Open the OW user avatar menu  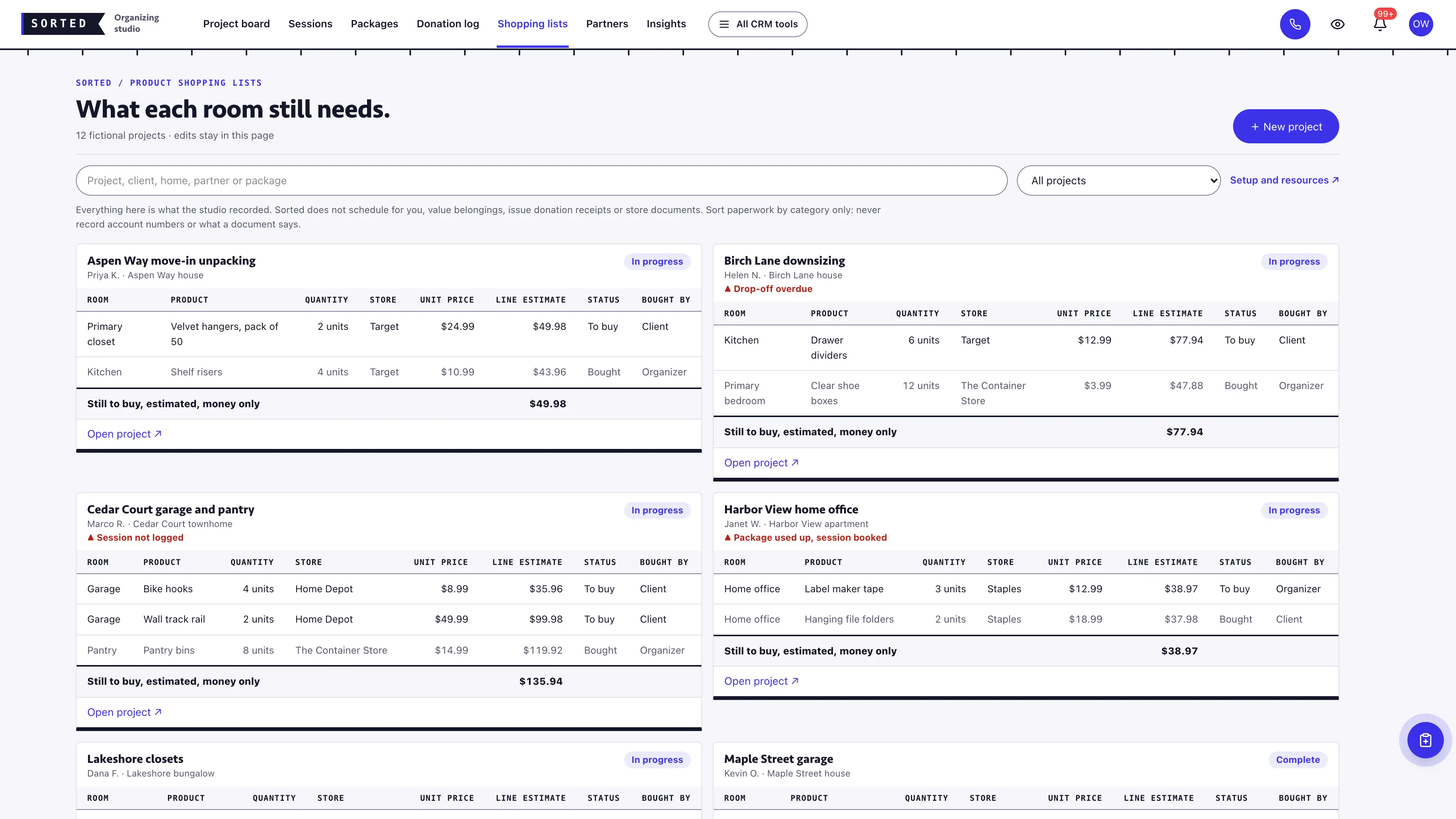[1420, 24]
